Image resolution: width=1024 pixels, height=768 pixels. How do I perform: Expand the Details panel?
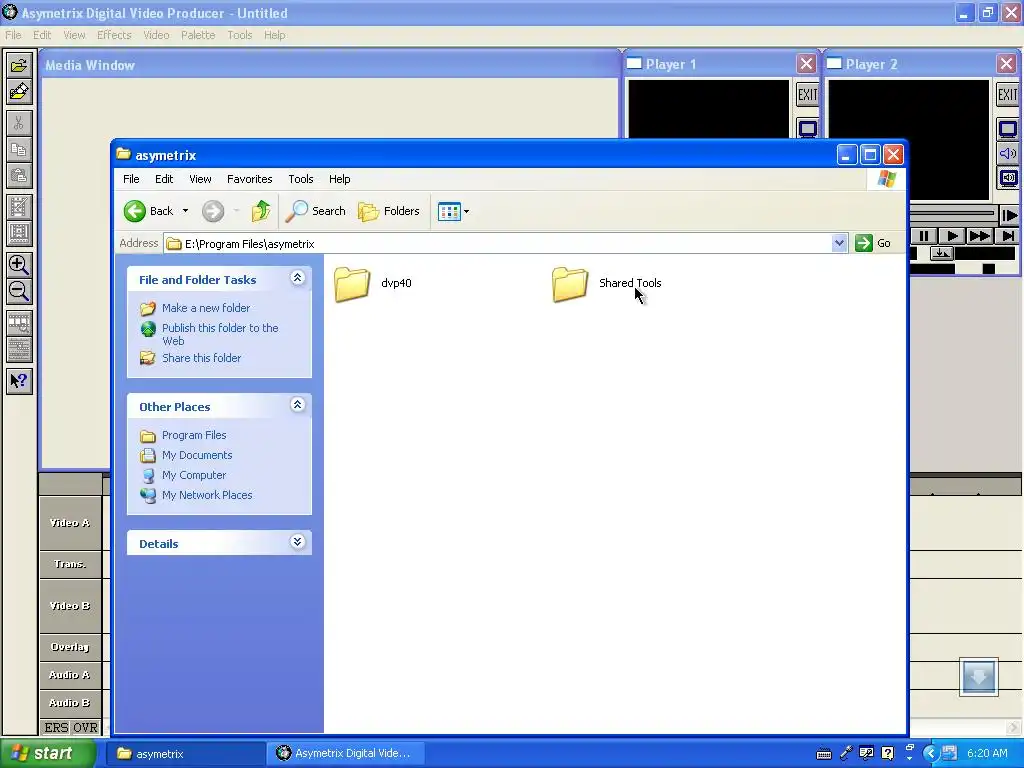297,542
